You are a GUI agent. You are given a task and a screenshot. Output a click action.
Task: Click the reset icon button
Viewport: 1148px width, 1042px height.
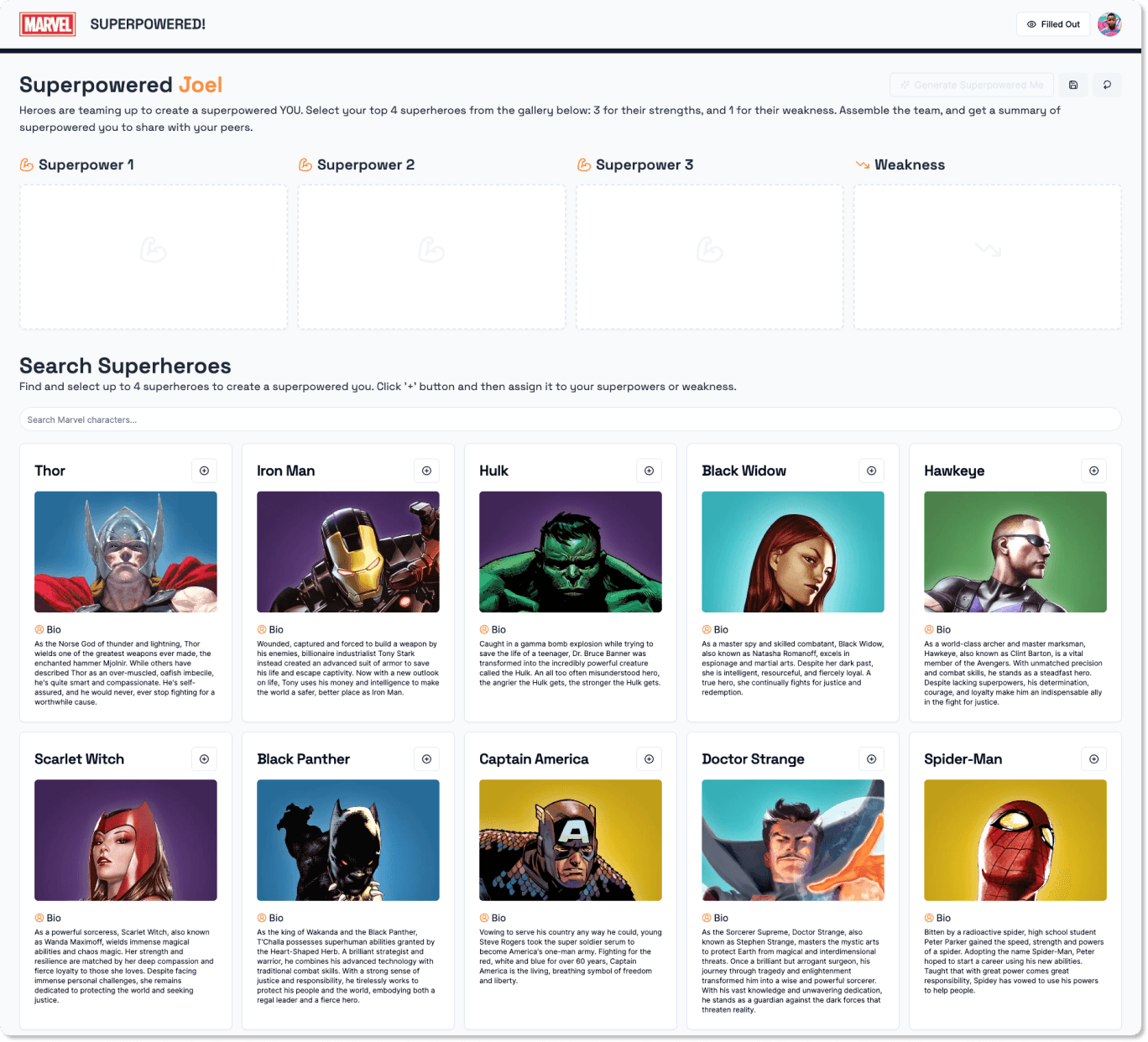1107,85
